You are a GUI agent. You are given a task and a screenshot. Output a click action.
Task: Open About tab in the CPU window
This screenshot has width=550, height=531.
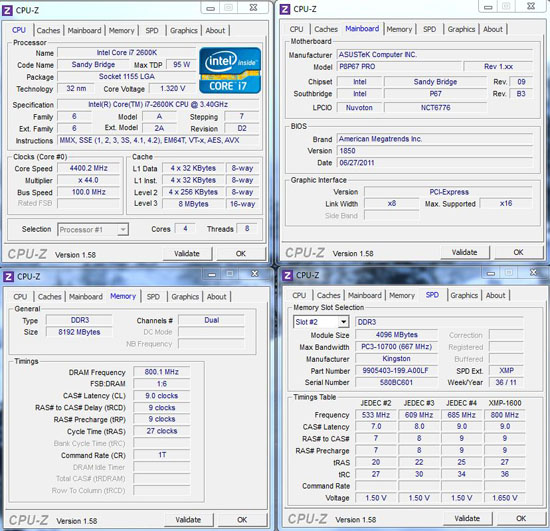point(215,31)
